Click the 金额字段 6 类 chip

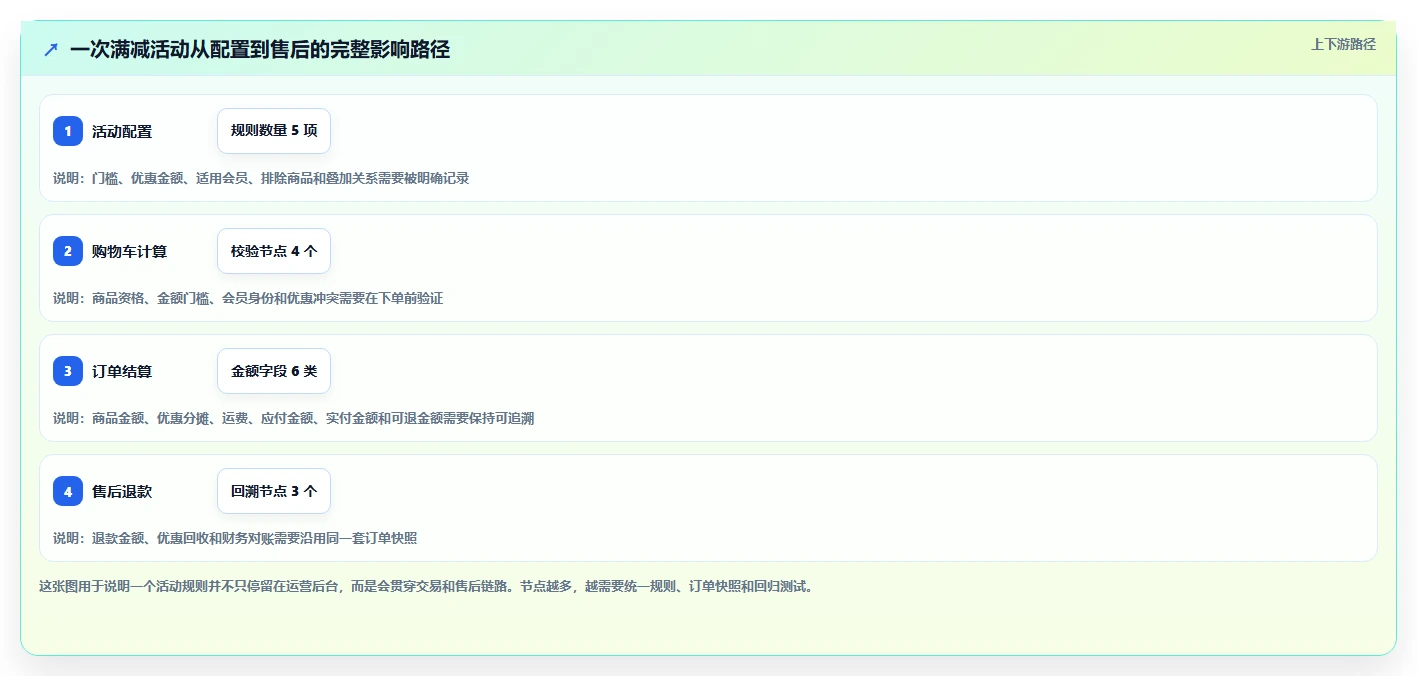point(274,371)
